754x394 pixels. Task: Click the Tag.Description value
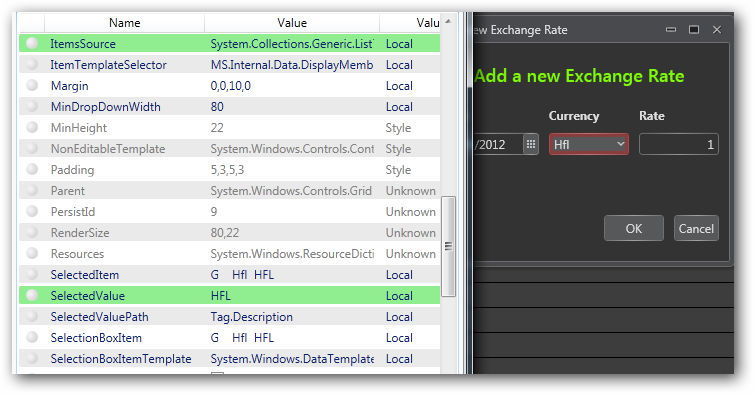(x=251, y=317)
